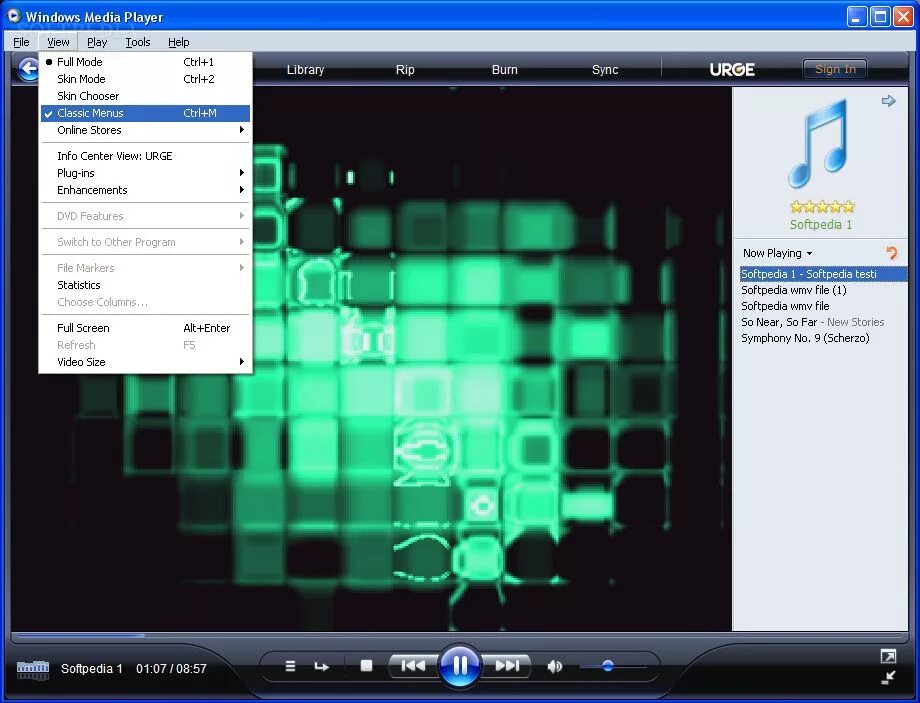Expand the Plug-ins submenu
This screenshot has height=703, width=920.
click(x=145, y=173)
